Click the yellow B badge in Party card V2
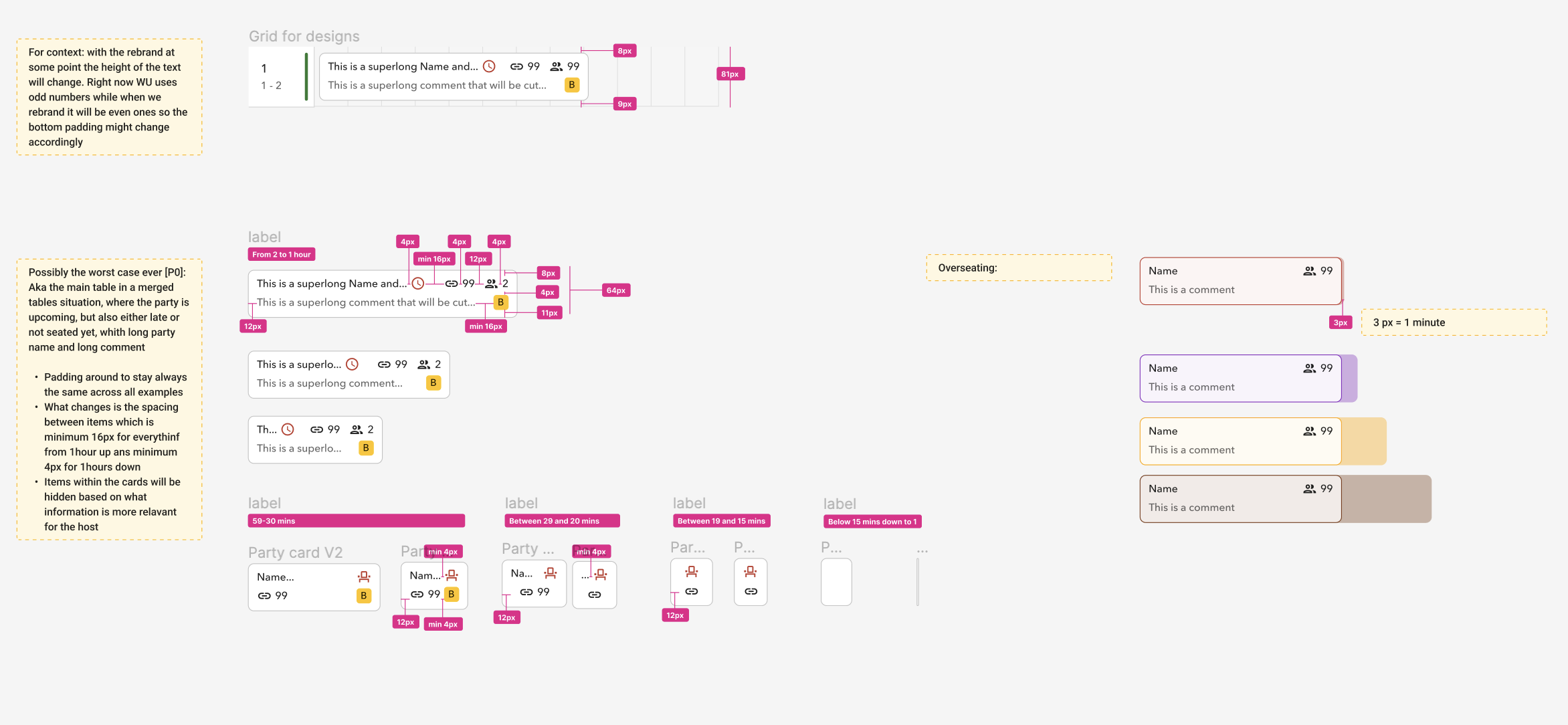Screen dimensions: 1568x725 click(x=363, y=595)
